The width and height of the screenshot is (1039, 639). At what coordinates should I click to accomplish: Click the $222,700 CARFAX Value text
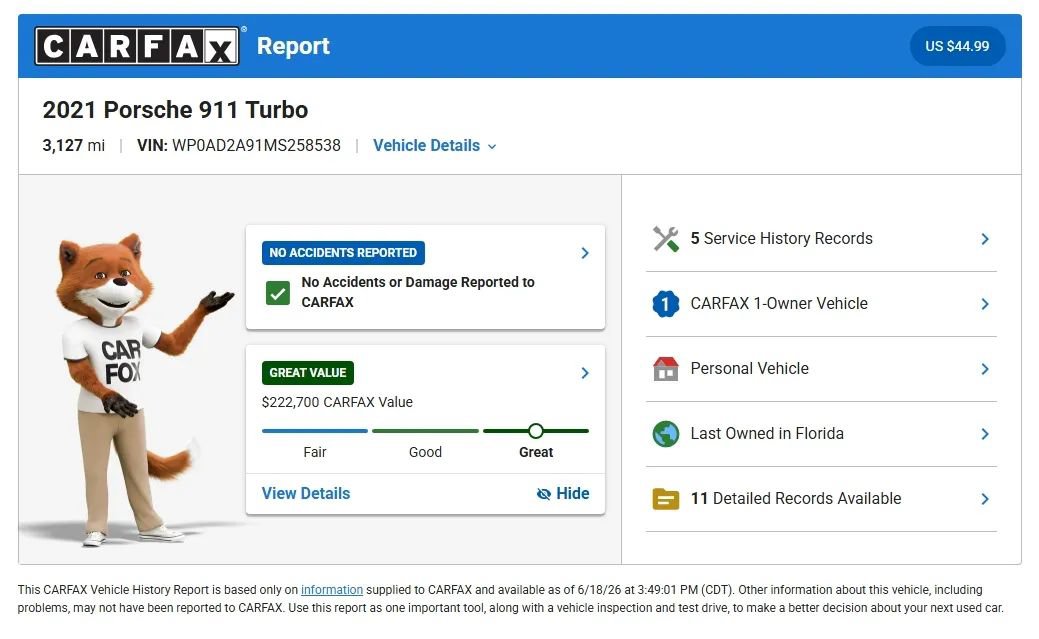[337, 402]
